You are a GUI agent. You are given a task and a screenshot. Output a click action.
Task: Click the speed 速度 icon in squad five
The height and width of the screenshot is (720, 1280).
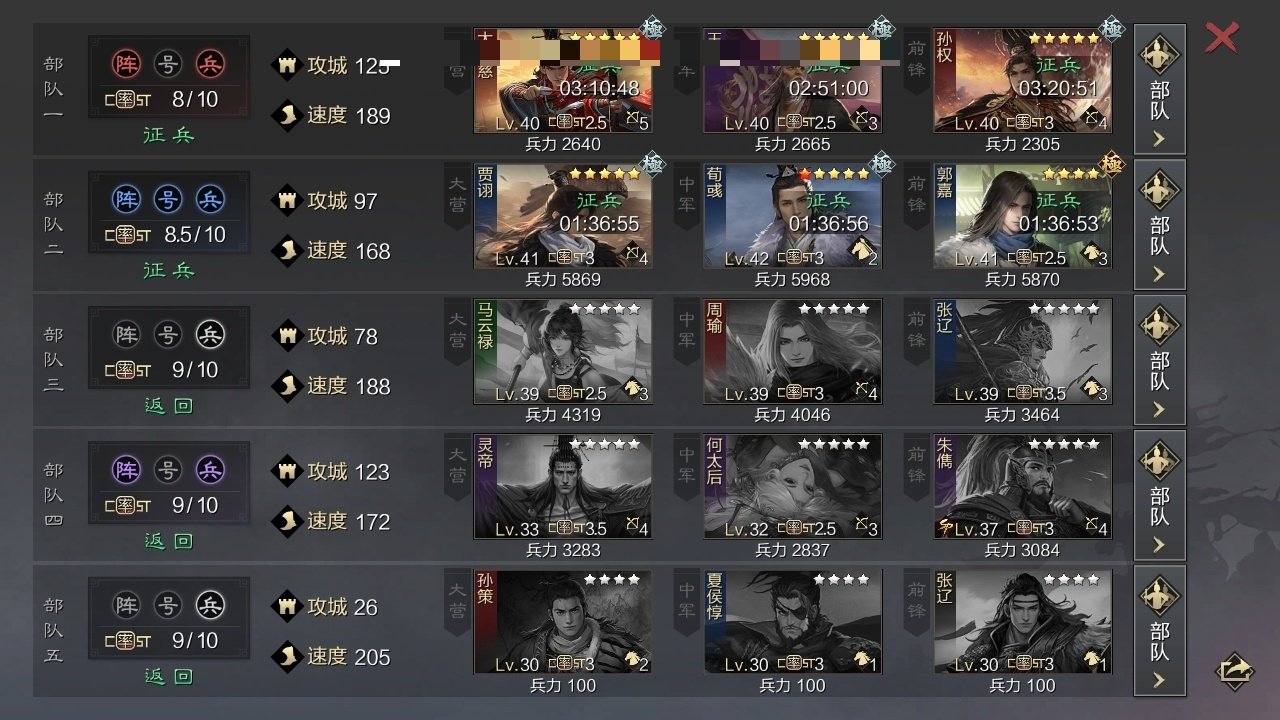click(x=288, y=656)
